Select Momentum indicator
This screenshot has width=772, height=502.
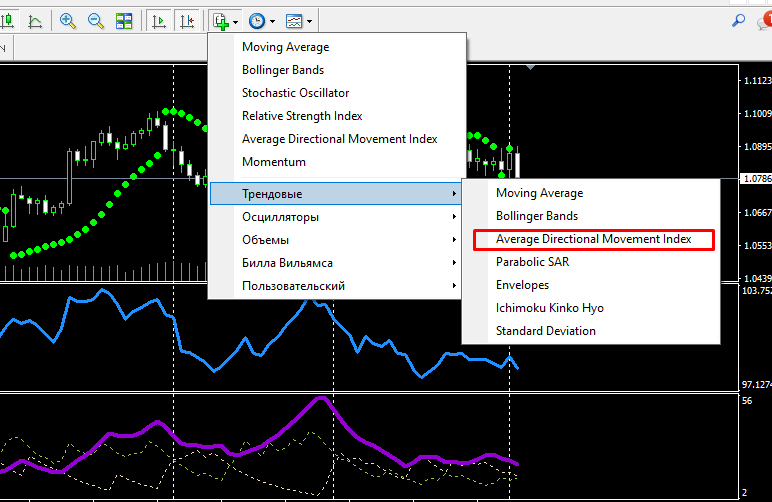337,162
